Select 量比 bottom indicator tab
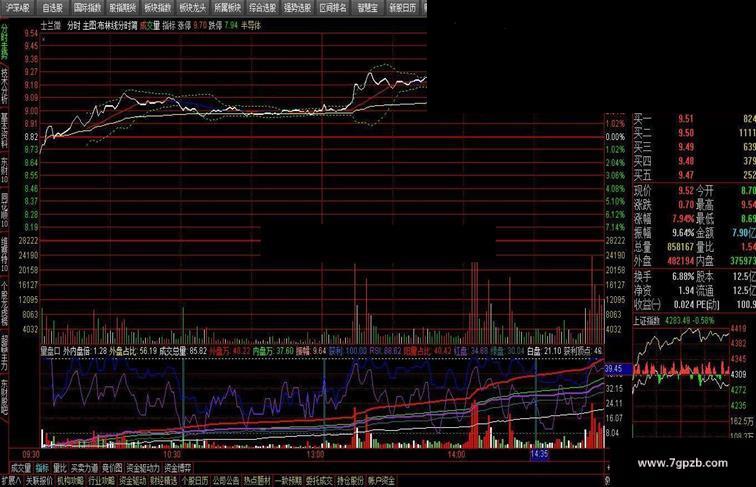The image size is (756, 487). [60, 468]
